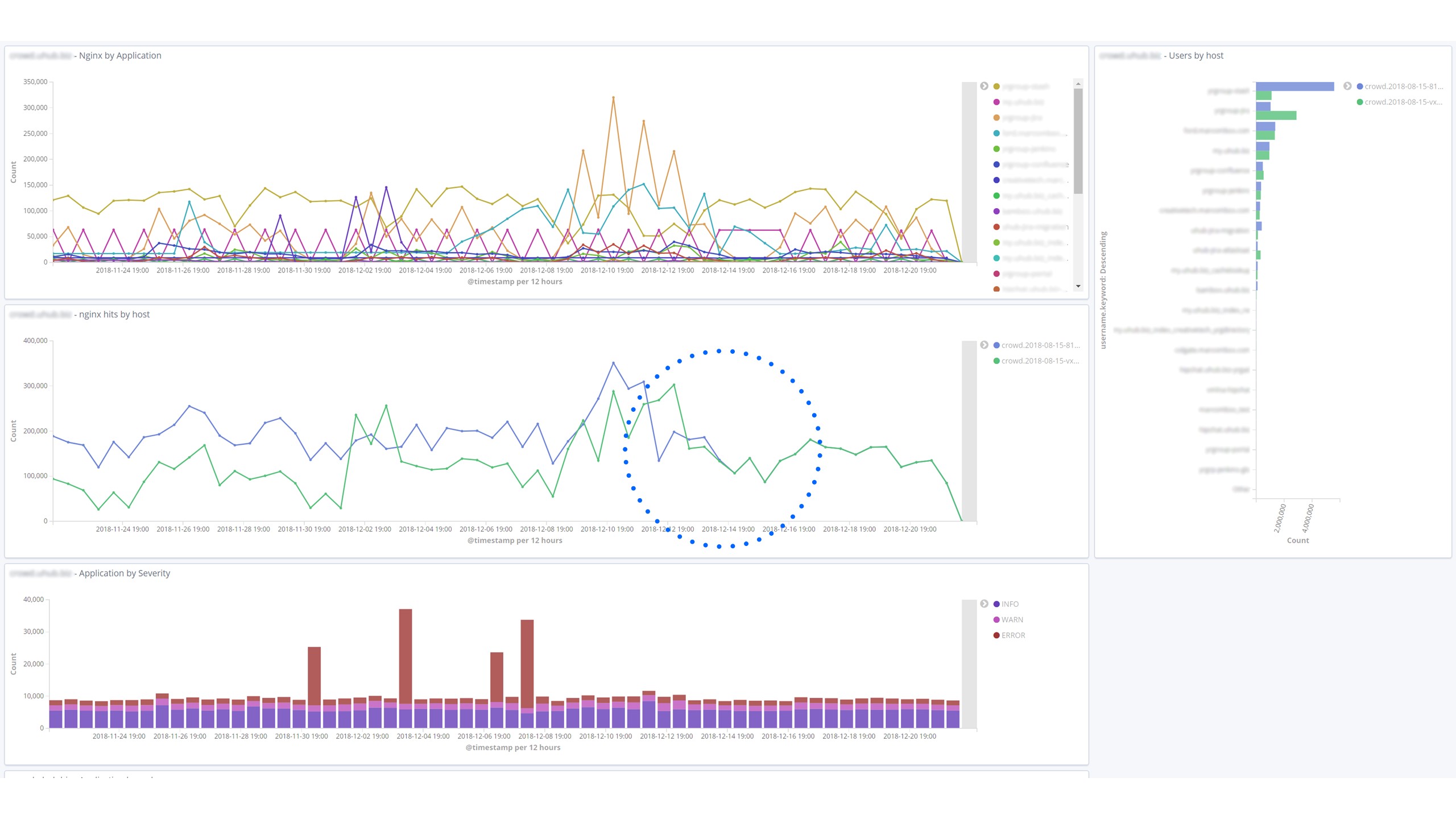Toggle the WARN series in severity legend
The height and width of the screenshot is (819, 1456).
tap(1008, 620)
